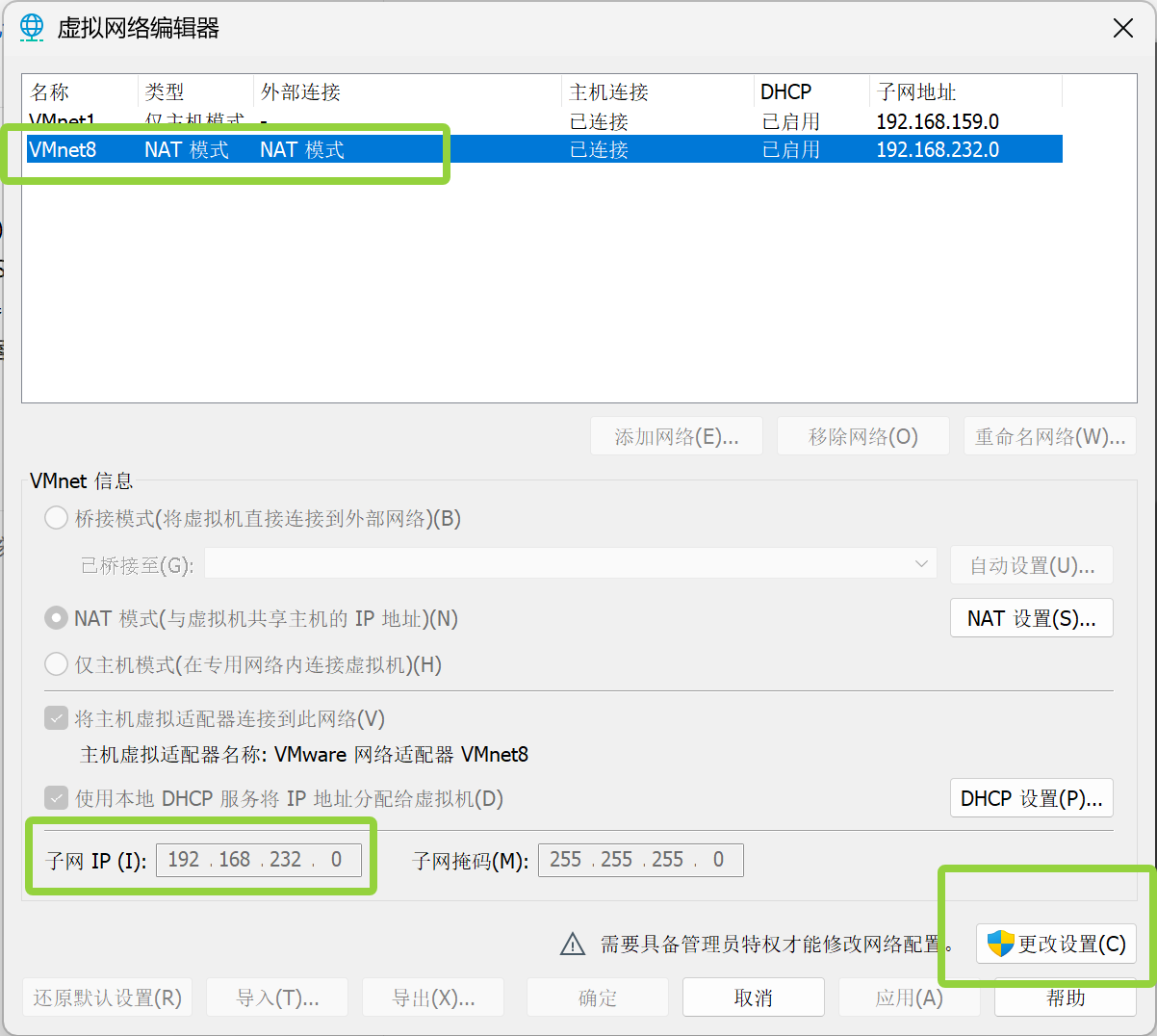Image resolution: width=1157 pixels, height=1036 pixels.
Task: Click the Virtual Network Editor globe icon
Action: (32, 27)
